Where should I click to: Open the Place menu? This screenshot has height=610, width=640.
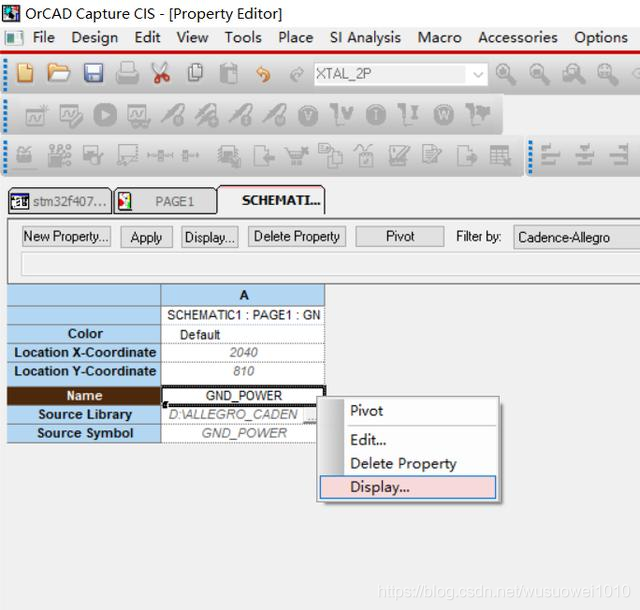(296, 38)
